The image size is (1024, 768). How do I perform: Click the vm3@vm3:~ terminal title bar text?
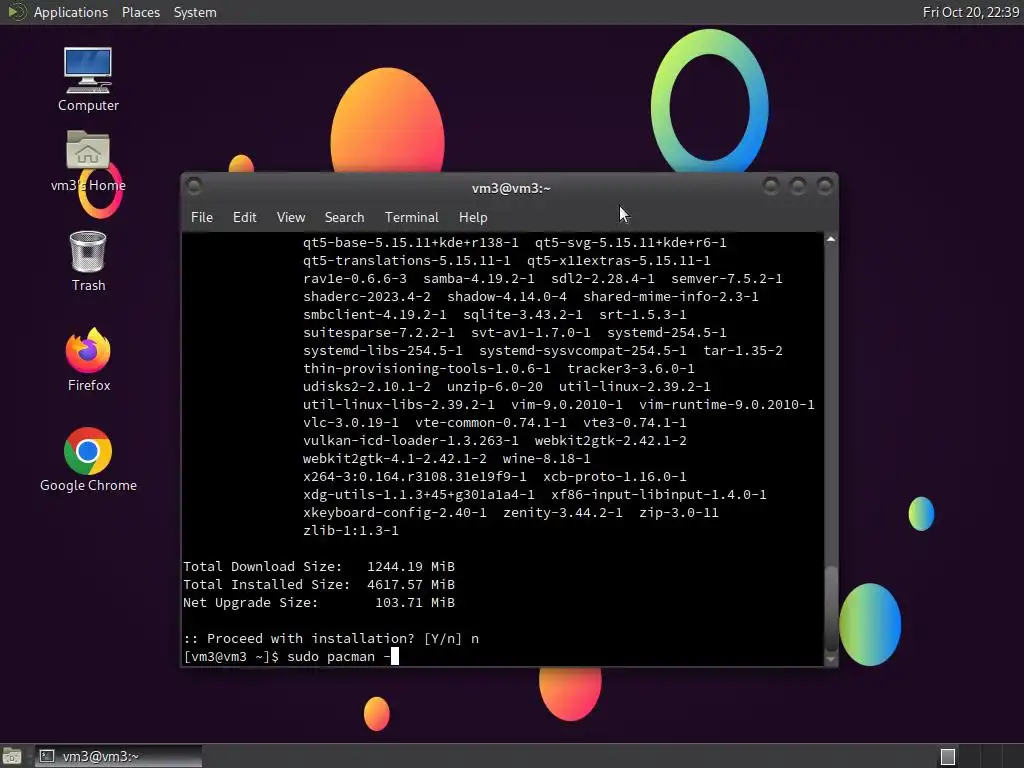pos(511,188)
